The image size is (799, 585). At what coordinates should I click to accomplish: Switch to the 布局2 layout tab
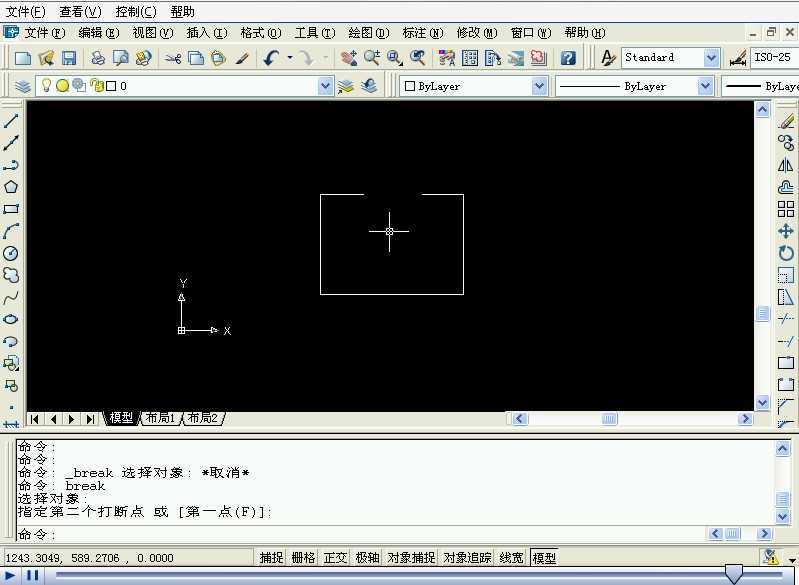coord(203,418)
